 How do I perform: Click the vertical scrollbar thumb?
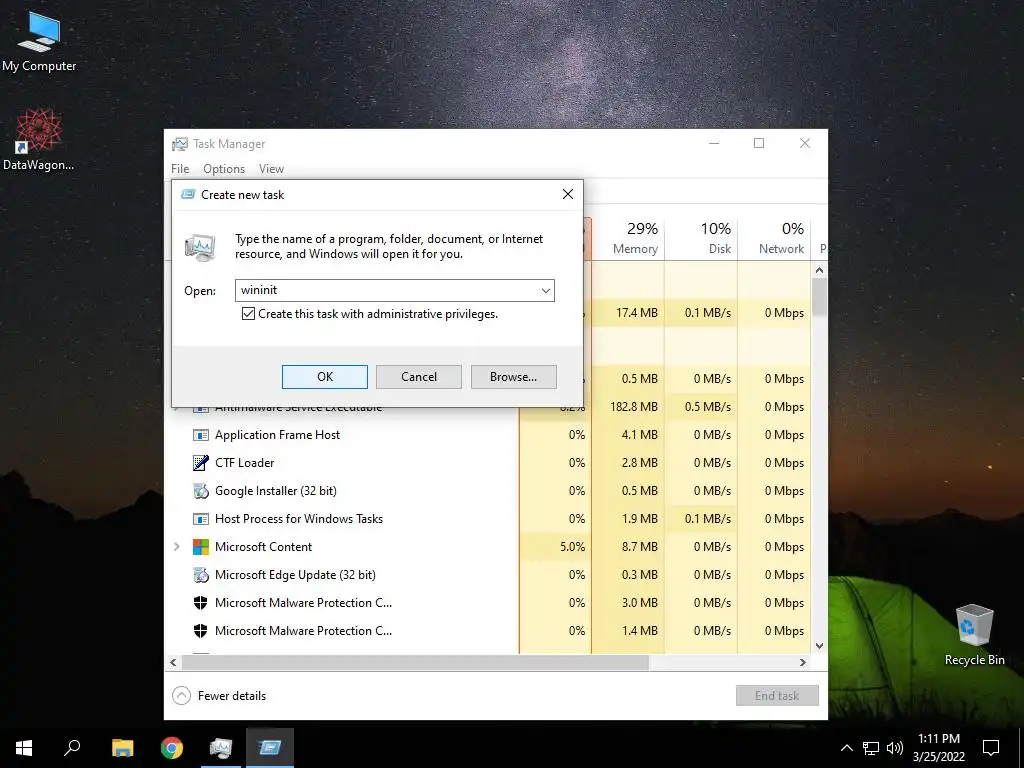coord(820,297)
